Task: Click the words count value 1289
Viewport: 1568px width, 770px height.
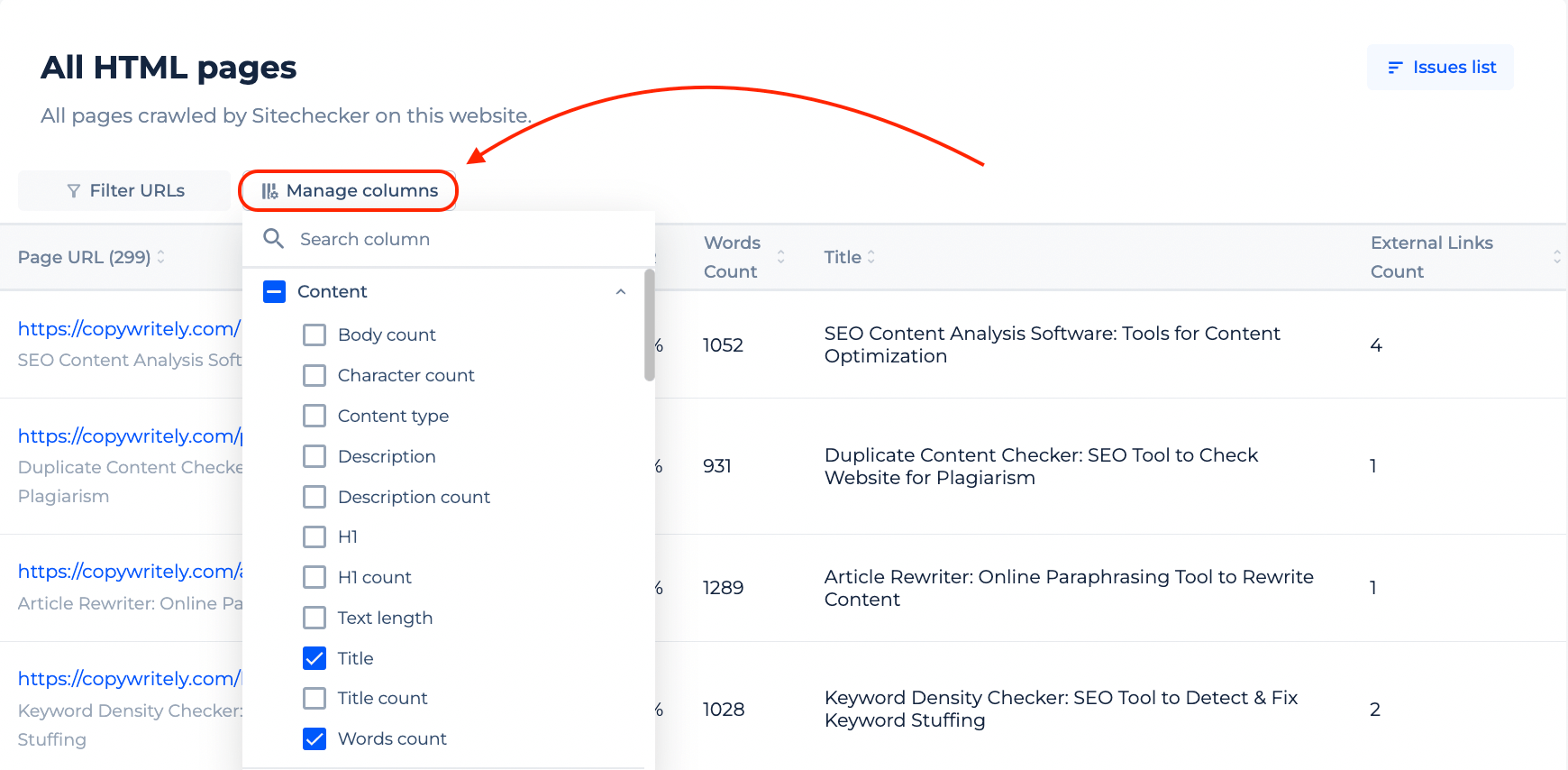Action: tap(723, 588)
